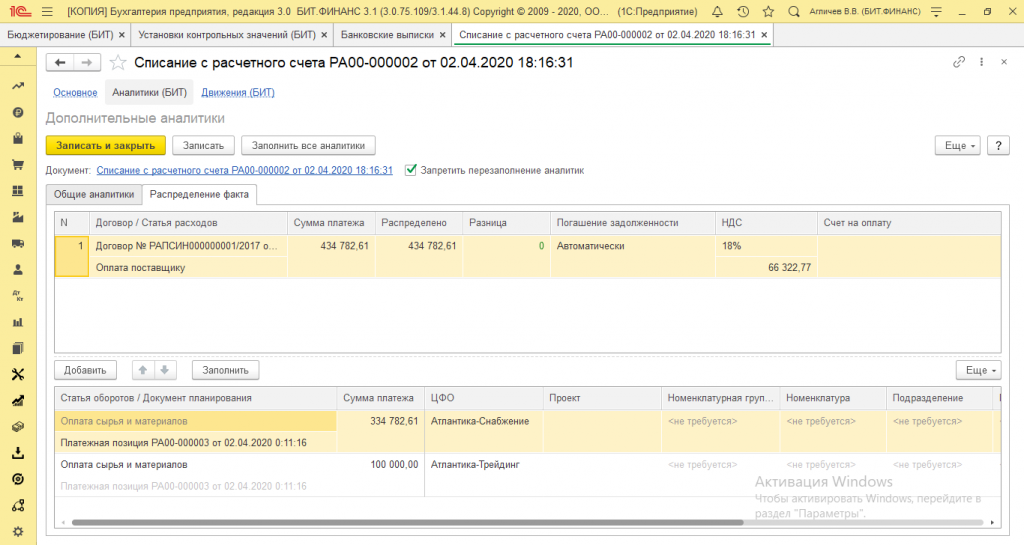The image size is (1024, 545).
Task: Click 'Записать и закрыть' button
Action: [105, 145]
